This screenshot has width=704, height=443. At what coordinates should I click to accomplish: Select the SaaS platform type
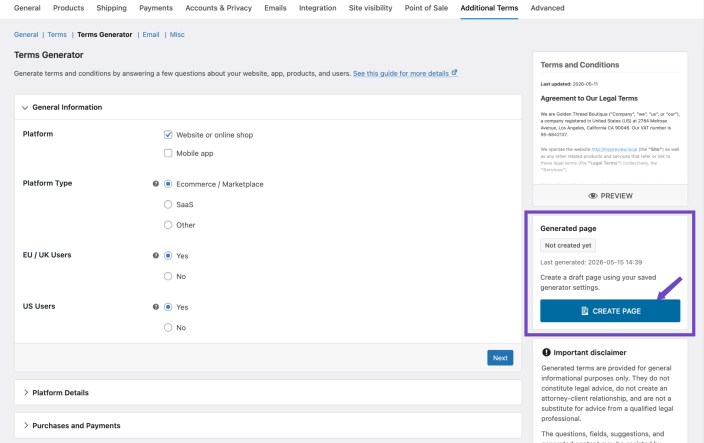tap(168, 204)
